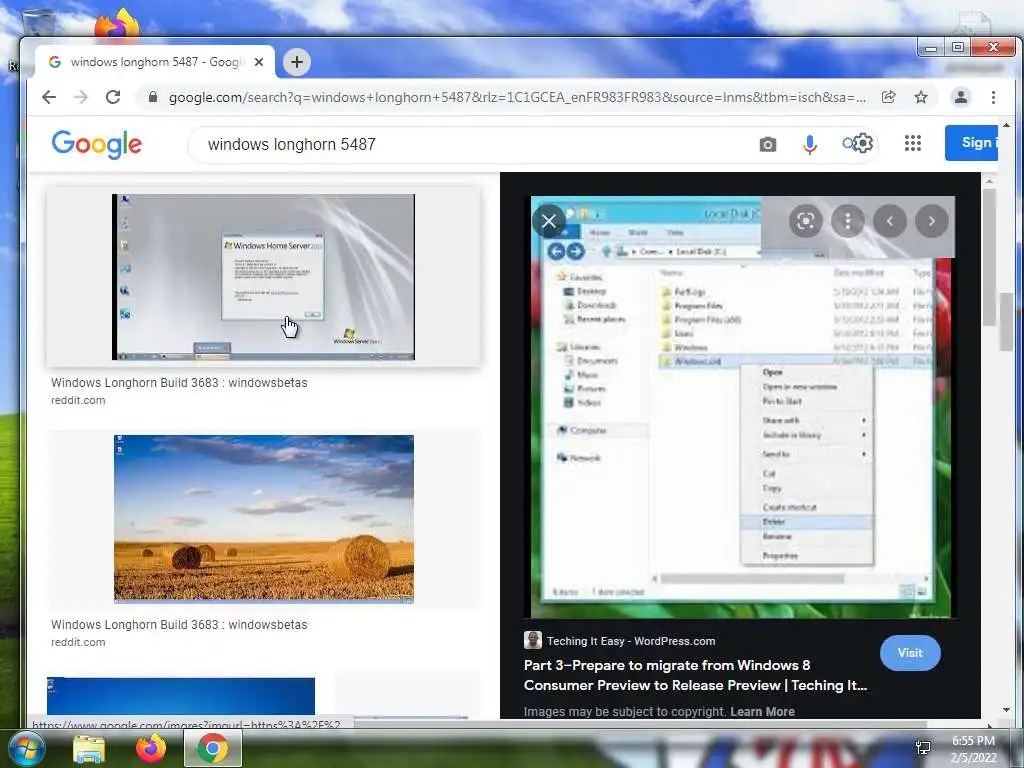
Task: Click the Google logo
Action: (97, 144)
